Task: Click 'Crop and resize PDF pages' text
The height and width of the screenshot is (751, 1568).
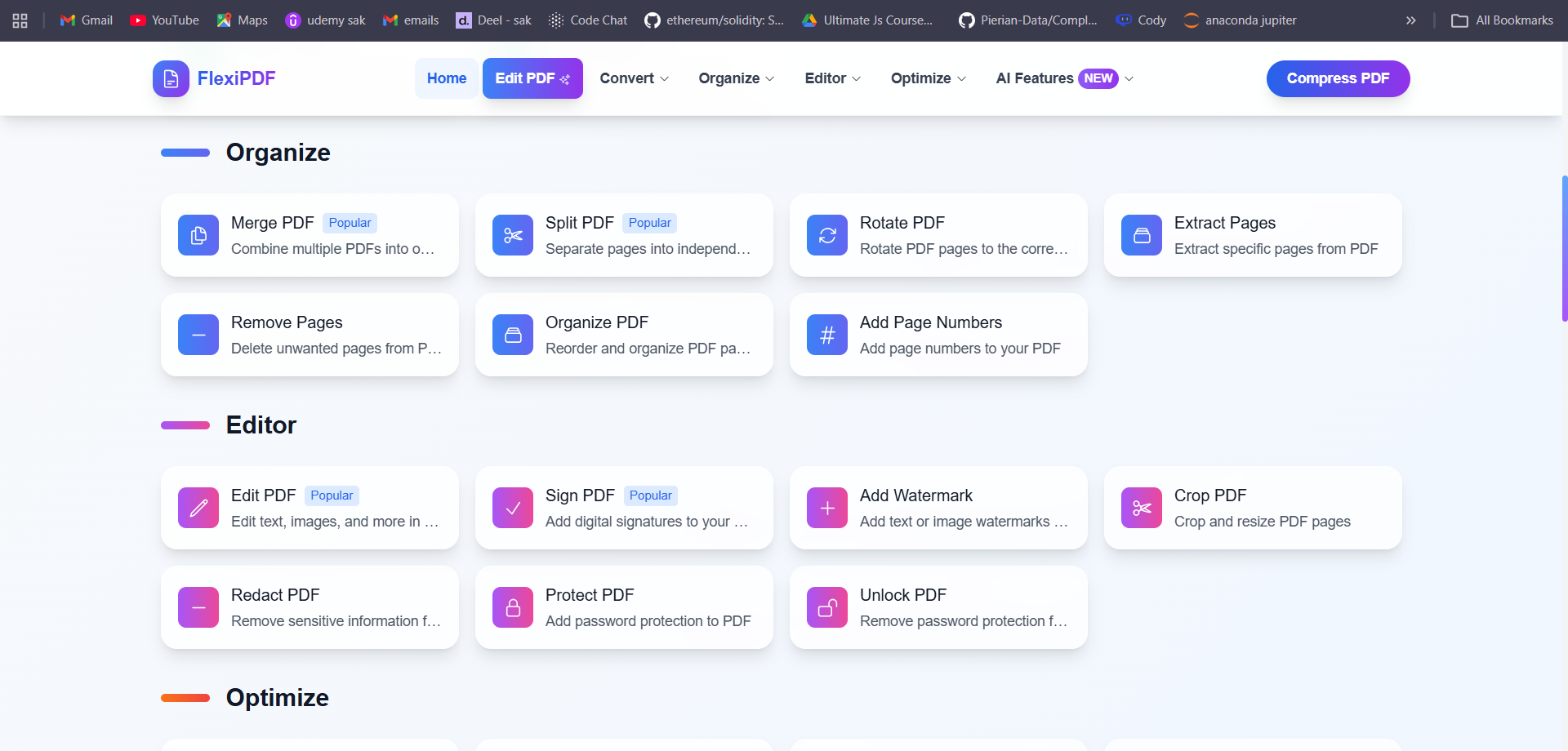Action: [1262, 522]
